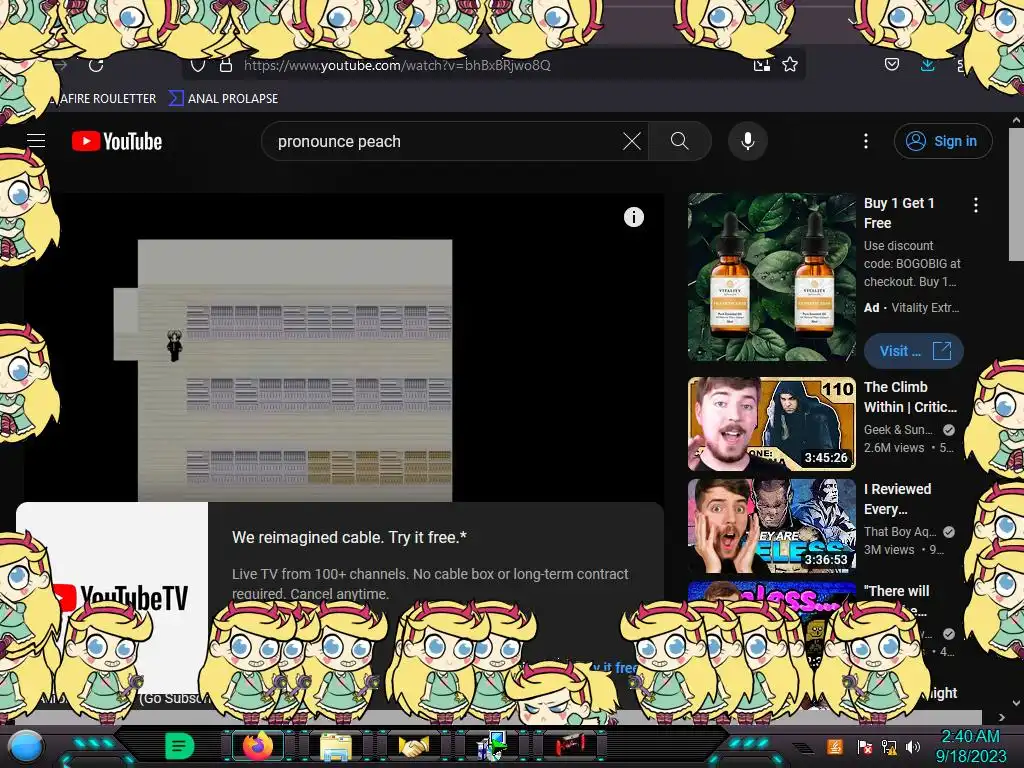The height and width of the screenshot is (768, 1024).
Task: Open the Action Center flag tray icon
Action: coord(864,747)
